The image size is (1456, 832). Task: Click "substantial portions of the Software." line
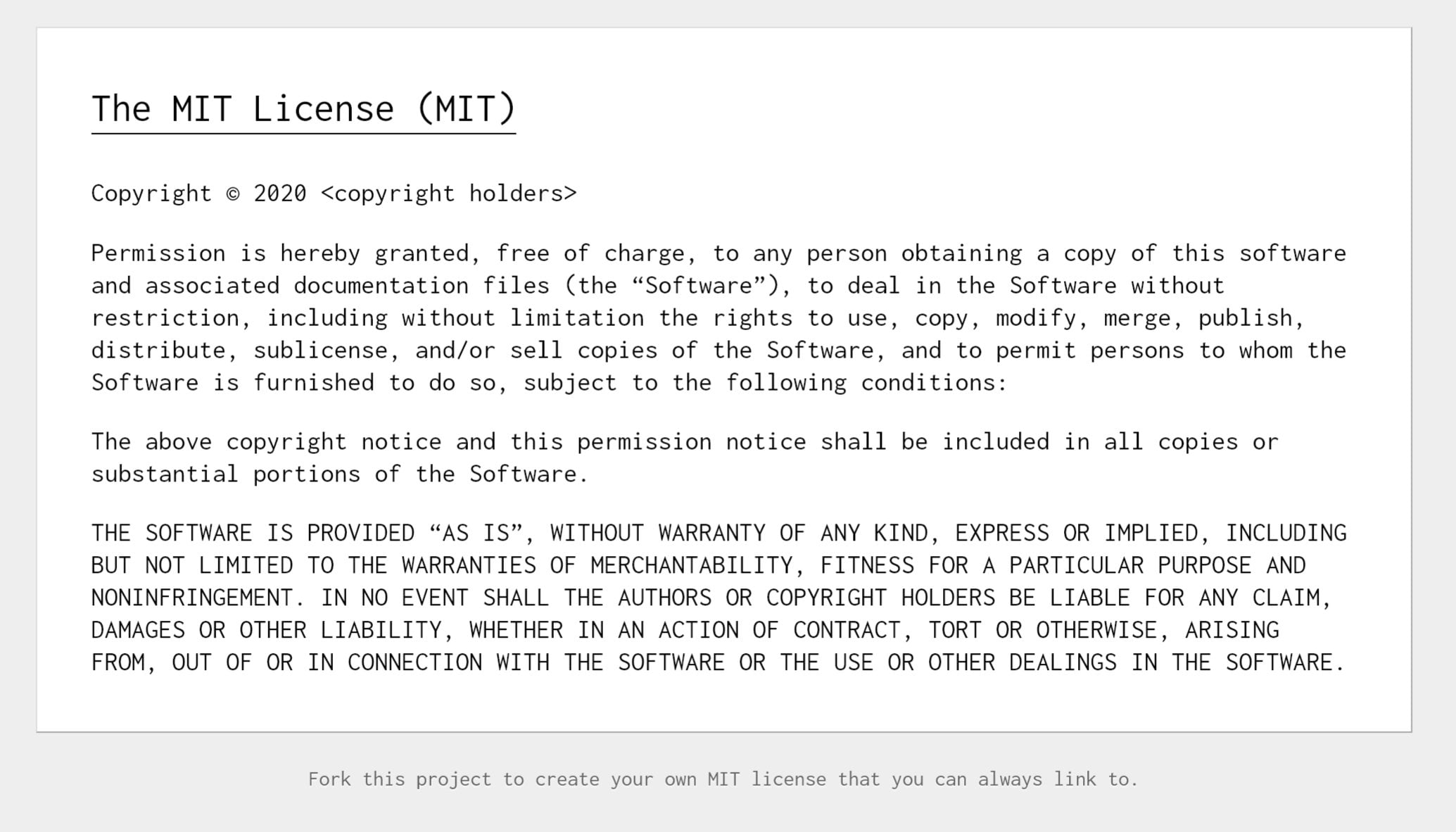coord(339,474)
